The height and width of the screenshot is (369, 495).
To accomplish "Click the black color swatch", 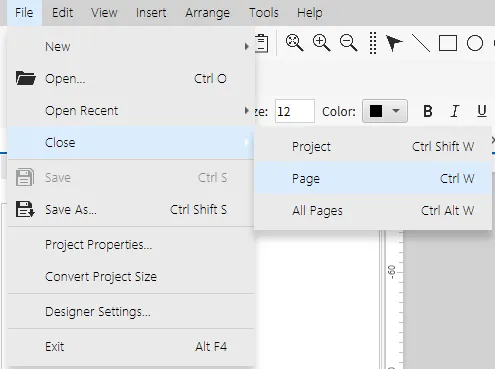I will coord(376,111).
